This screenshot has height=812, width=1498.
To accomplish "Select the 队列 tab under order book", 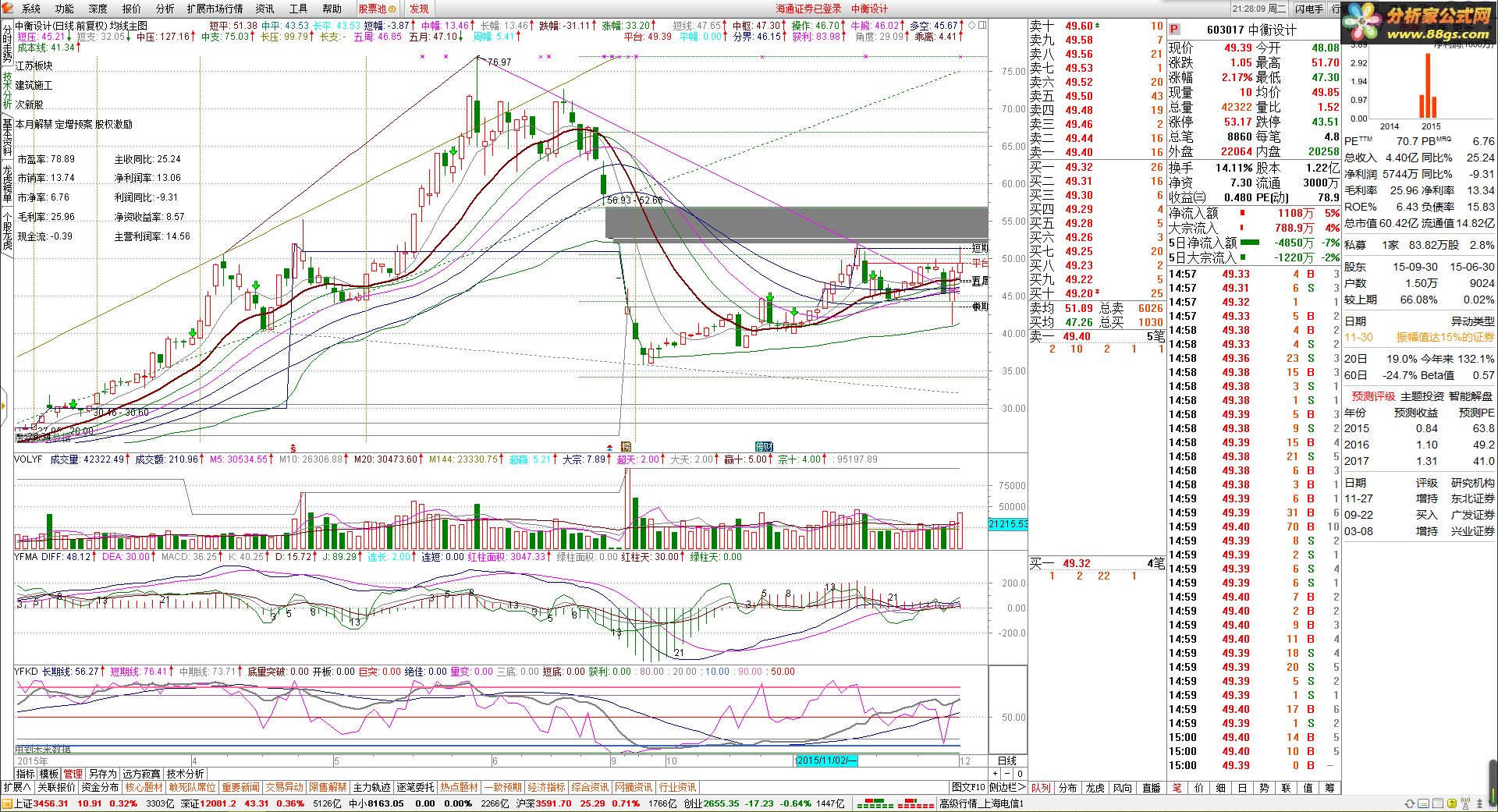I will (x=1041, y=788).
